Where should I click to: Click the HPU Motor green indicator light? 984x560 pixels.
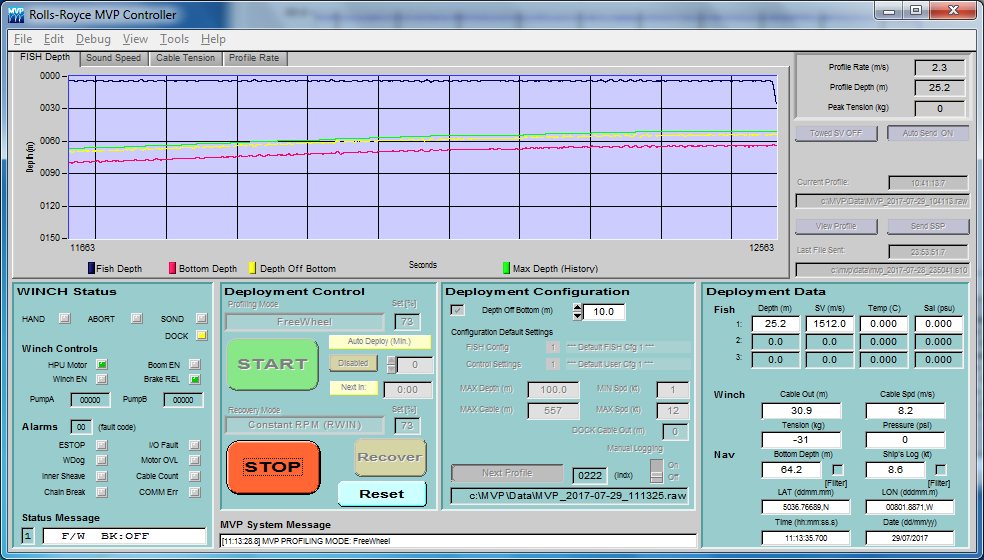click(102, 364)
